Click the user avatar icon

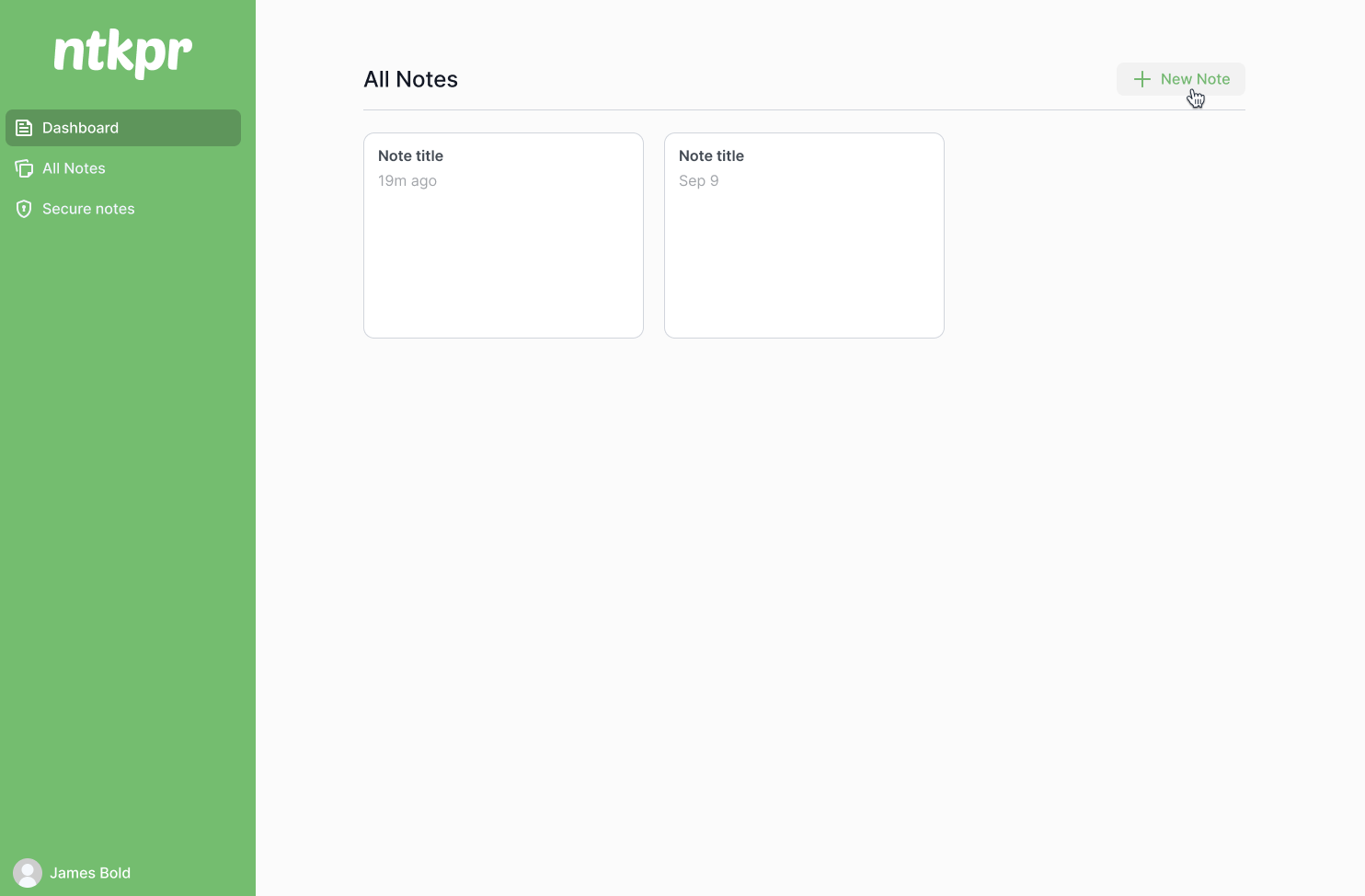(28, 873)
